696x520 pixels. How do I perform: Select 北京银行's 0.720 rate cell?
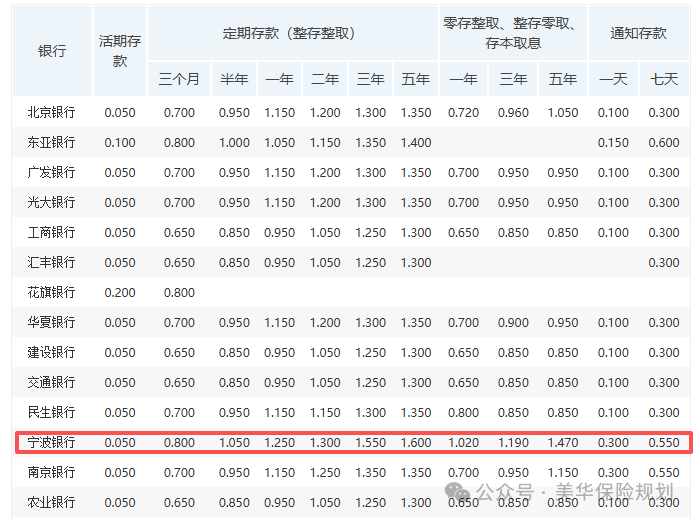point(463,113)
